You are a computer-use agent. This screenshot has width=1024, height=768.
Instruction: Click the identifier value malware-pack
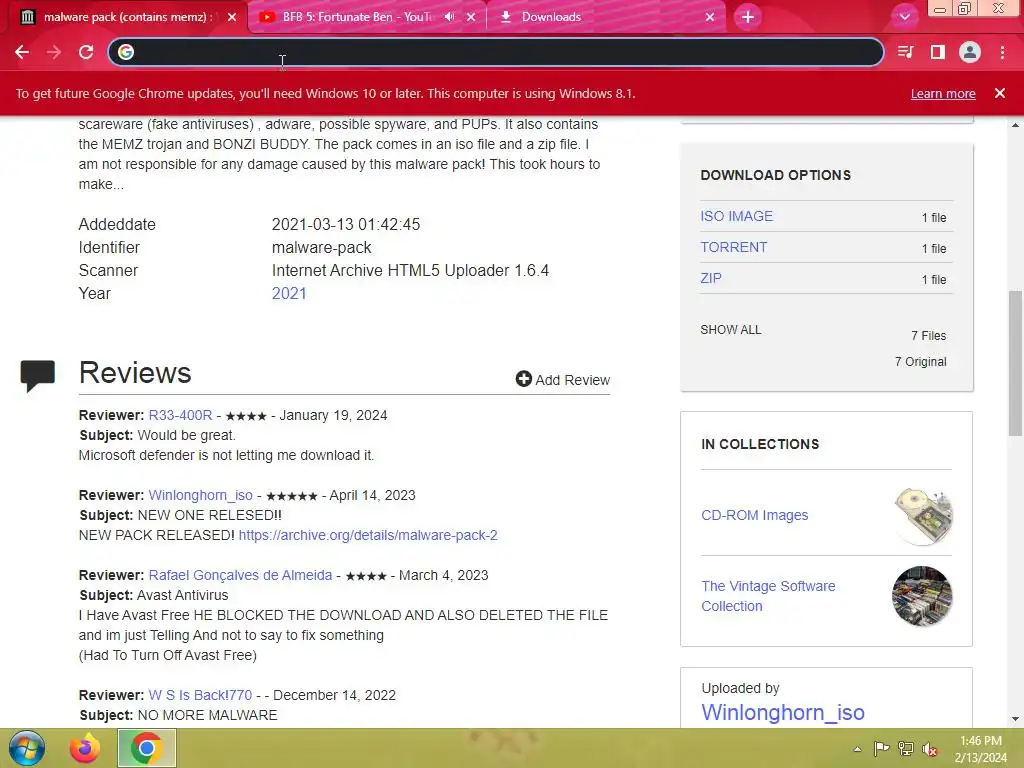321,248
